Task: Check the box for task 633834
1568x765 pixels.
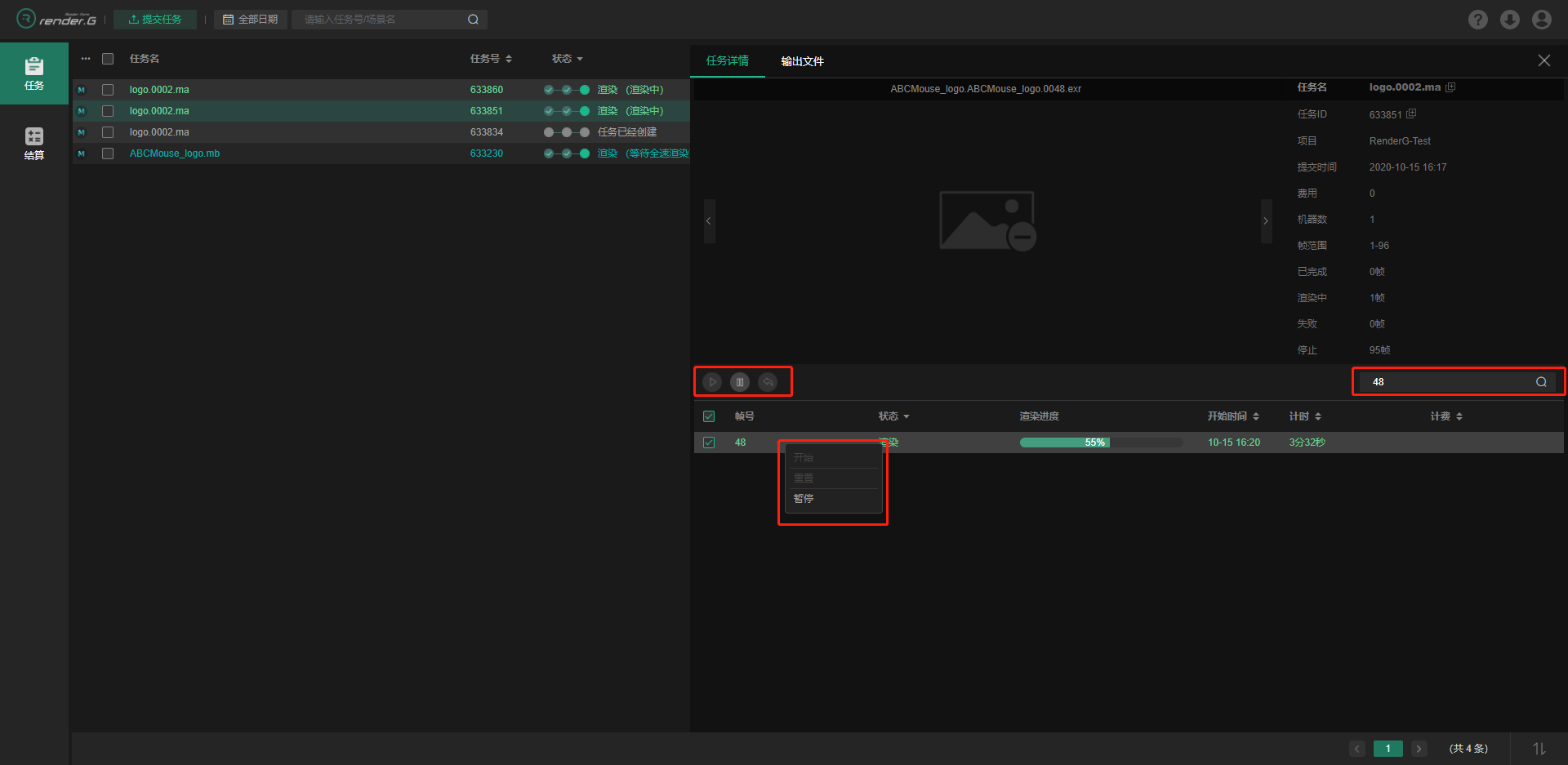Action: [x=108, y=132]
